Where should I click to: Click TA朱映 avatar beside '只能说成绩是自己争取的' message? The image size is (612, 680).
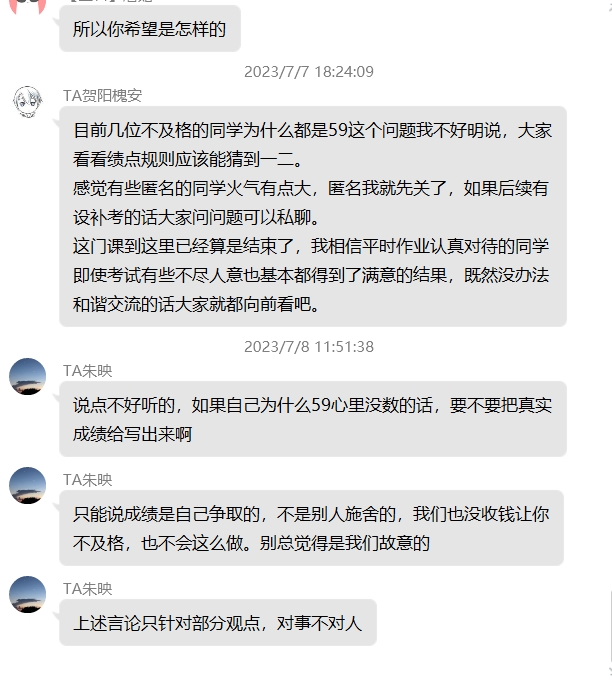tap(28, 485)
